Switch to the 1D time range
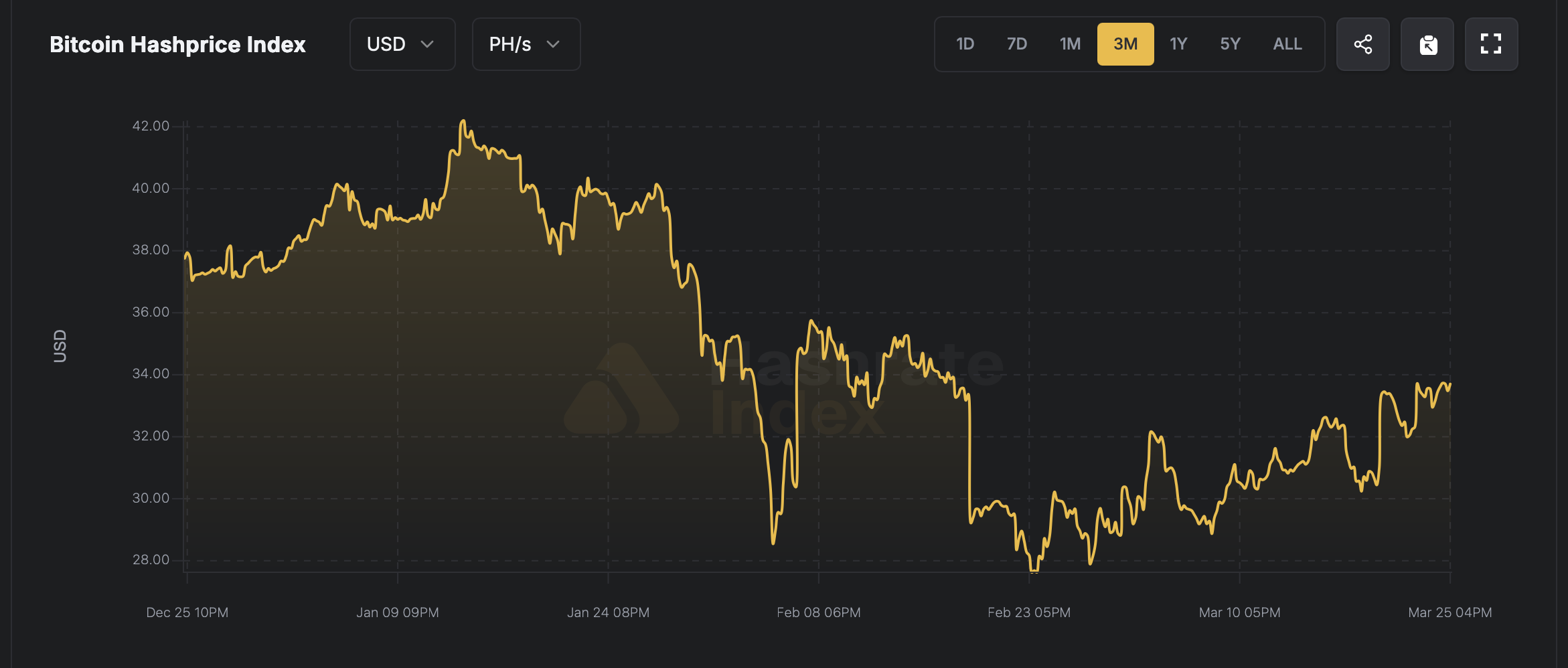Screen dimensions: 1568x668 pyautogui.click(x=965, y=44)
